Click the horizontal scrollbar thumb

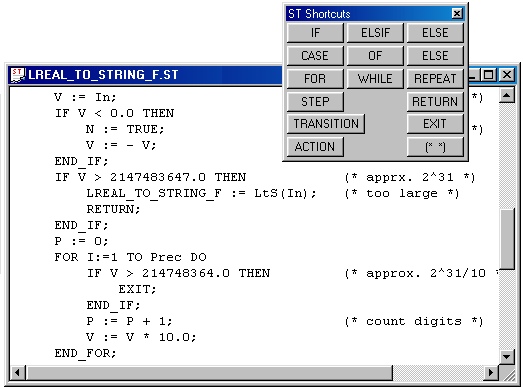tap(209, 372)
